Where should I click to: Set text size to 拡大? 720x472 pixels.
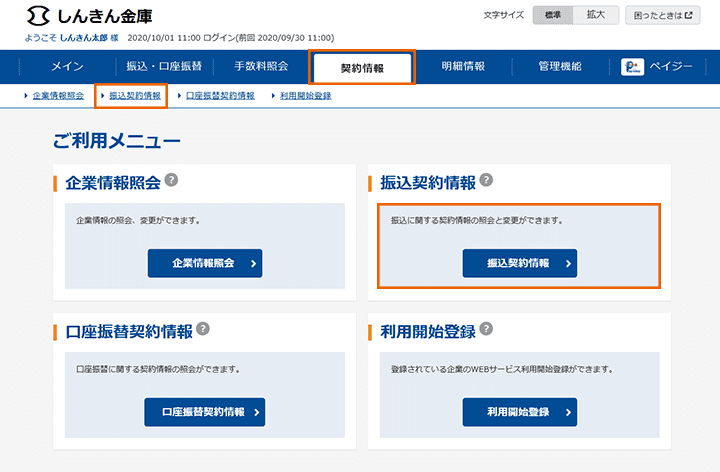point(596,15)
